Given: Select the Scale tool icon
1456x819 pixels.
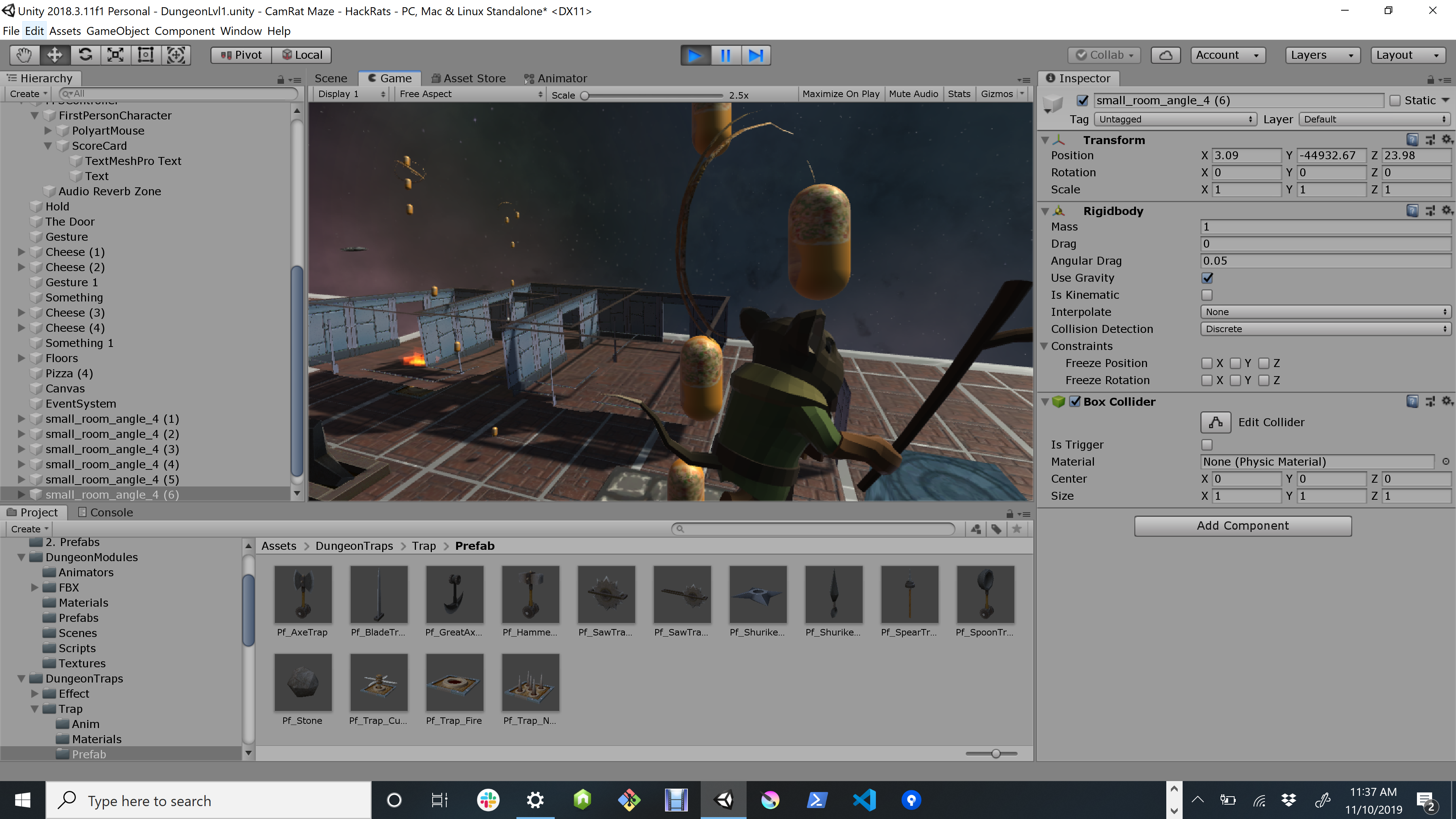Looking at the screenshot, I should click(x=115, y=55).
